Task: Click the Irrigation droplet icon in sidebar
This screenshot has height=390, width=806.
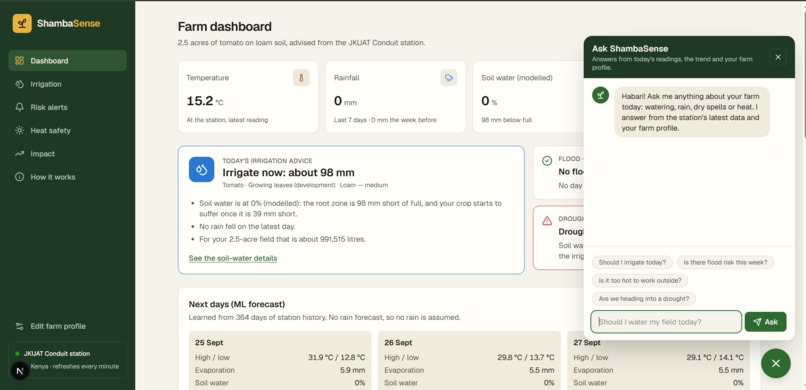Action: pyautogui.click(x=20, y=84)
